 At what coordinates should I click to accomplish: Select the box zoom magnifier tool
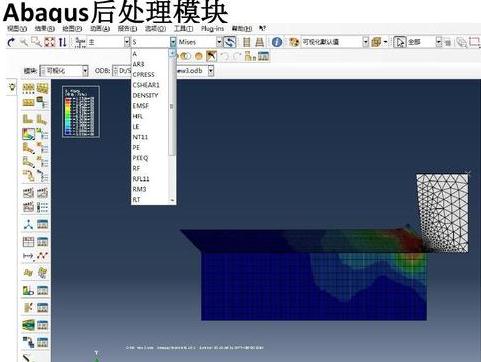point(36,42)
